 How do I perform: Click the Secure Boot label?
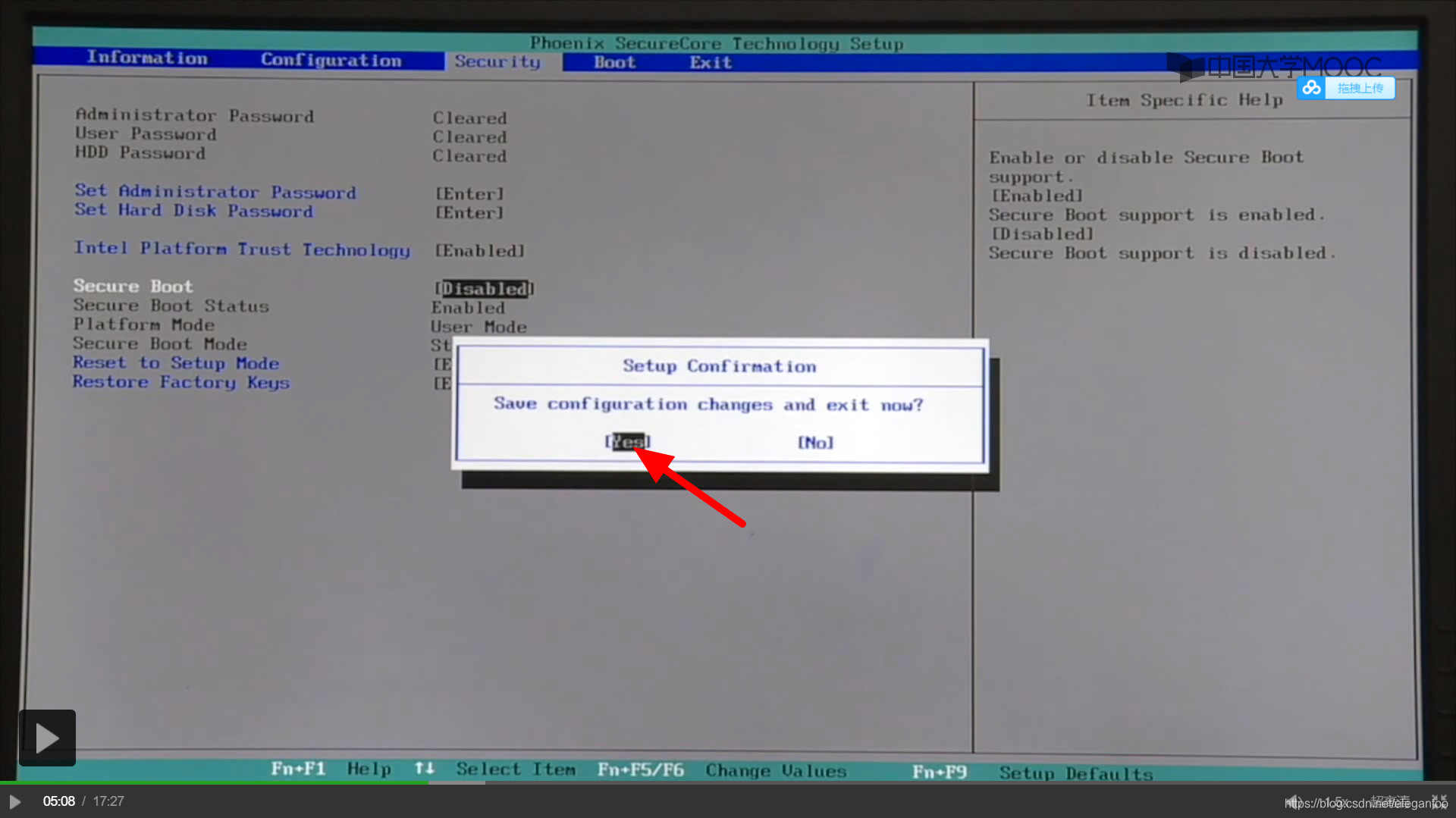[x=133, y=286]
